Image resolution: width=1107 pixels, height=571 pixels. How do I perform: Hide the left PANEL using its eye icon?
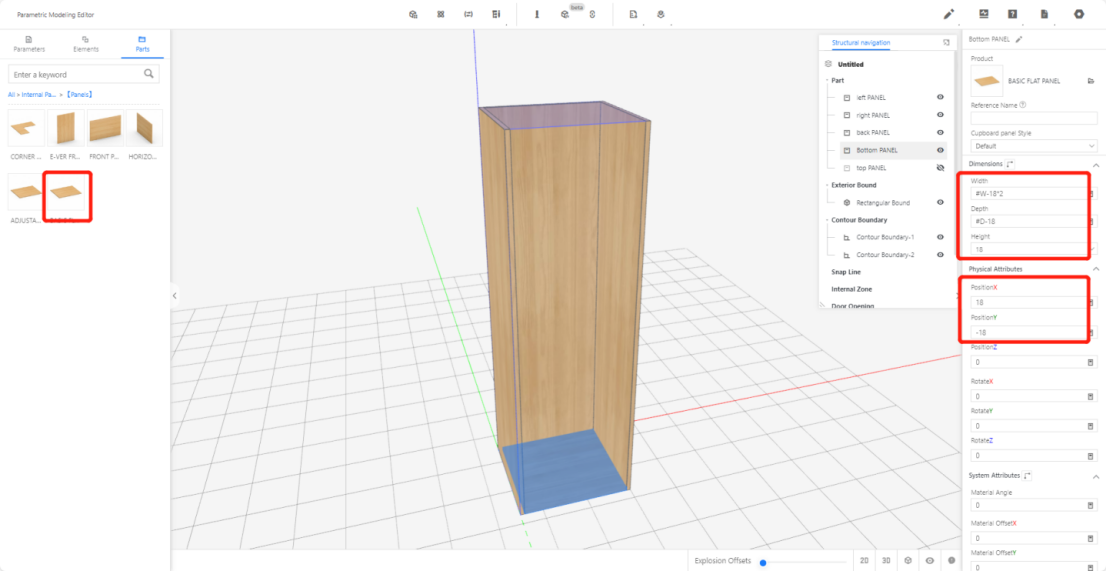[x=940, y=98]
